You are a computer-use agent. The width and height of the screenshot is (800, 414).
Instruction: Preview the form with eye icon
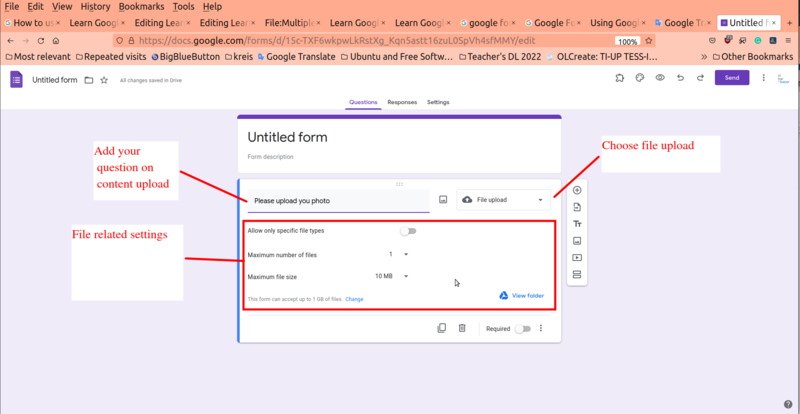[660, 78]
